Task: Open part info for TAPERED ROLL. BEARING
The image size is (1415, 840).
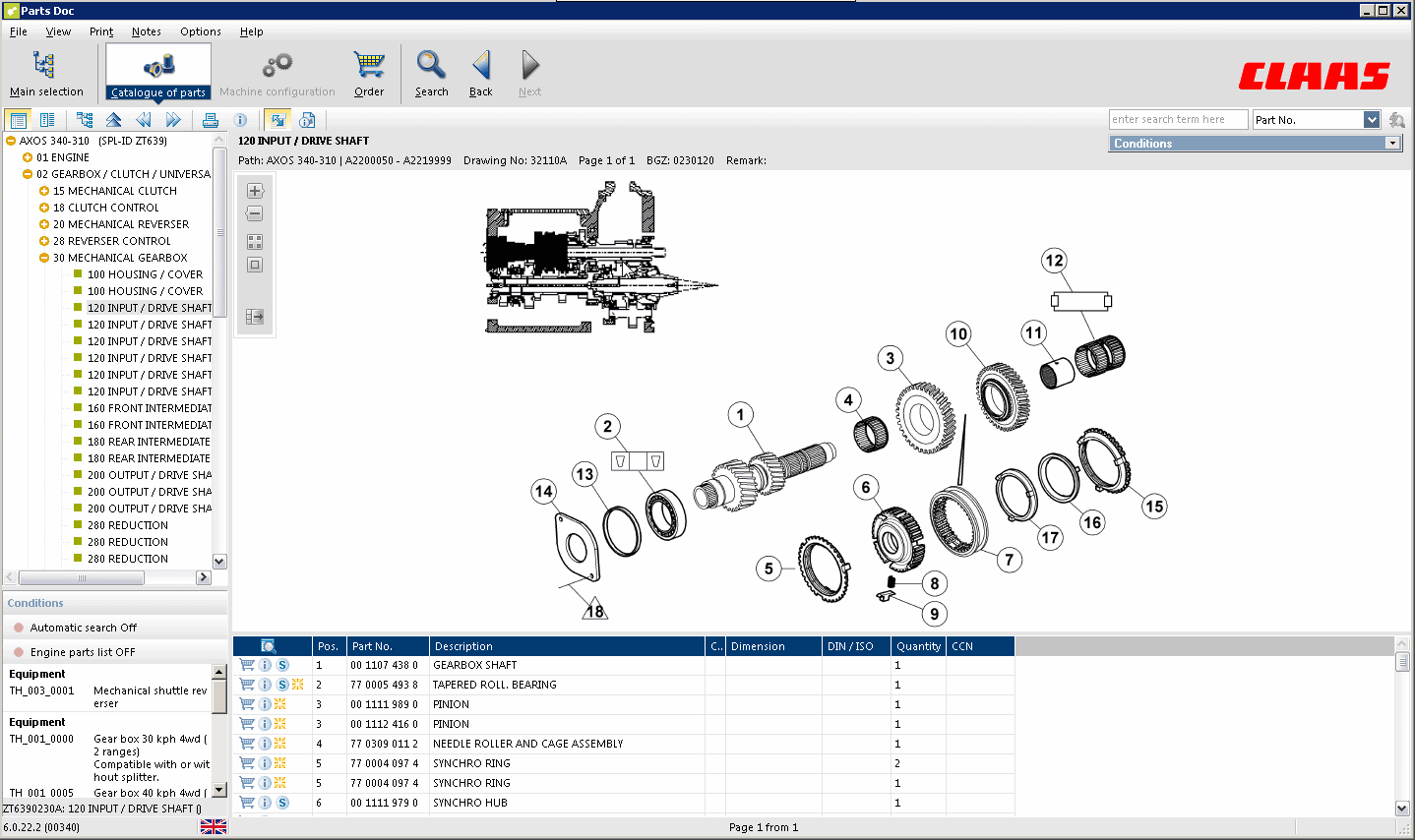Action: (x=263, y=685)
